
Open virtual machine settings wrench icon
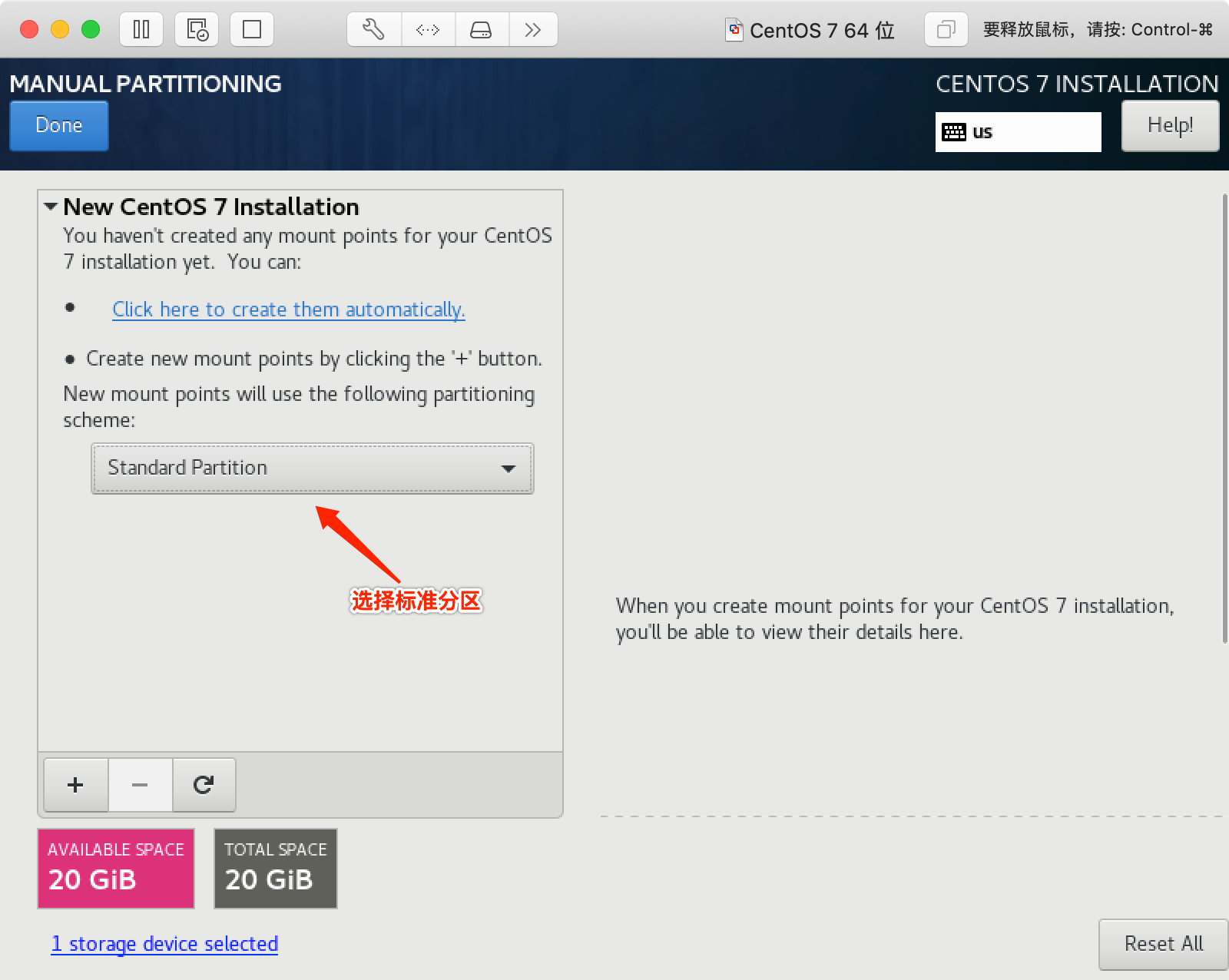coord(373,30)
